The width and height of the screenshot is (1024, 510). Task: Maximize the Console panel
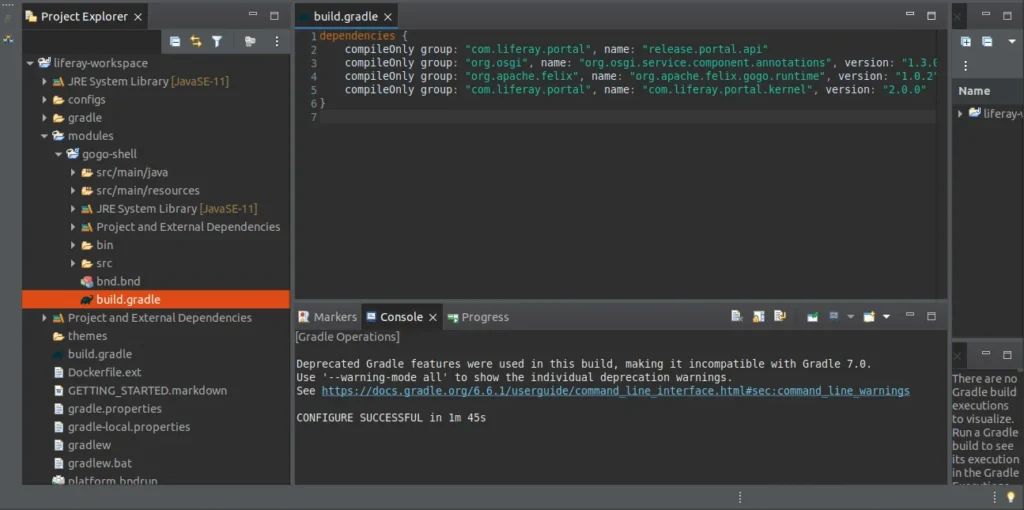click(931, 316)
